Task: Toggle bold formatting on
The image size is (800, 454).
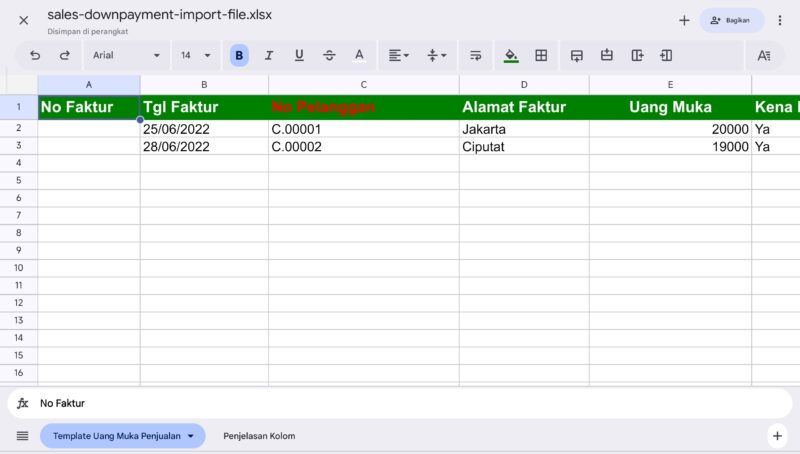Action: coord(239,56)
